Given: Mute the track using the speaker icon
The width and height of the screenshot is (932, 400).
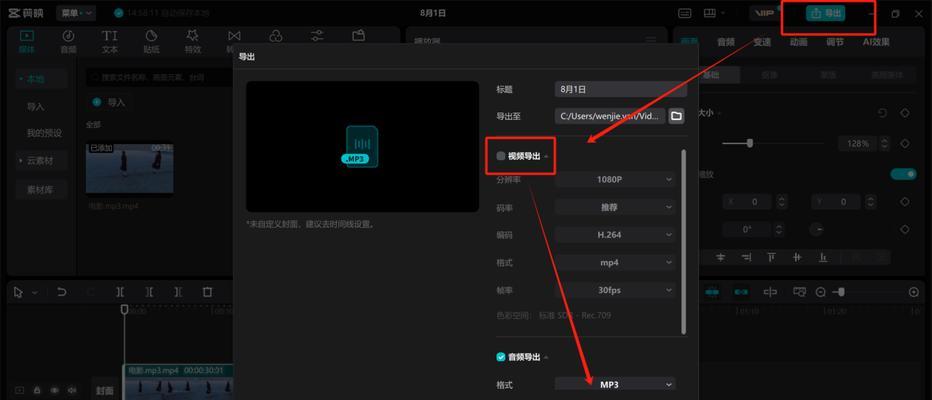Looking at the screenshot, I should pyautogui.click(x=73, y=390).
